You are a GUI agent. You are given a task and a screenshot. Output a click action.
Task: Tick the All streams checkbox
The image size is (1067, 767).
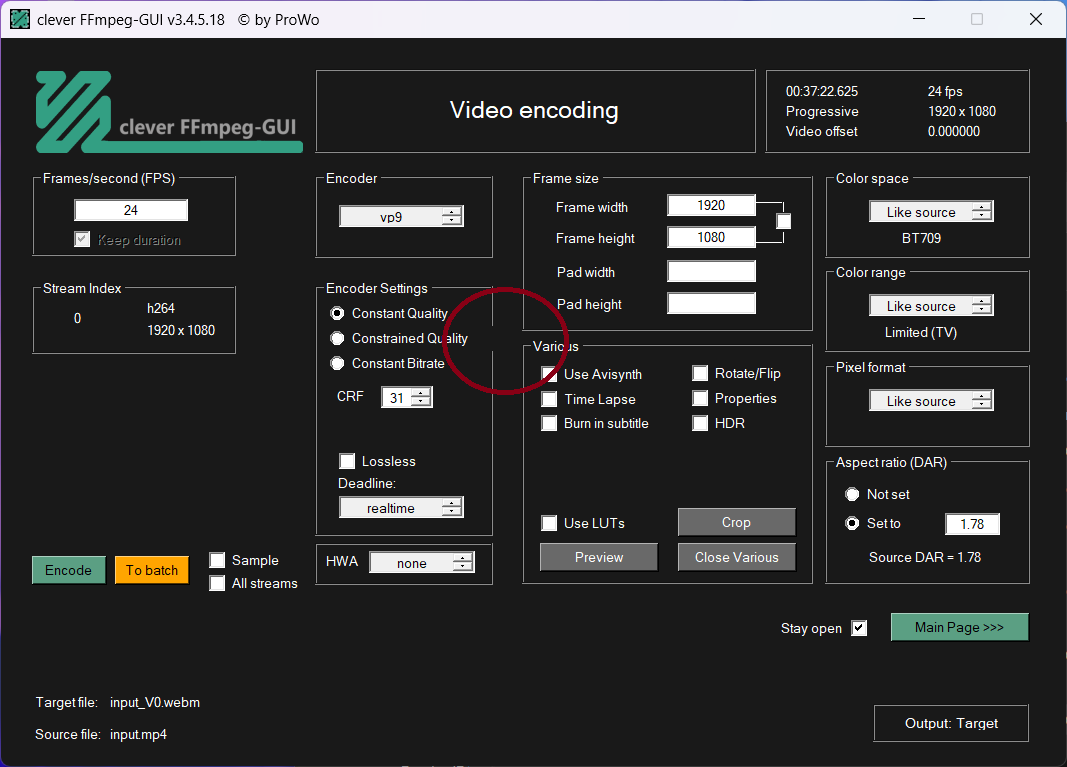click(217, 583)
